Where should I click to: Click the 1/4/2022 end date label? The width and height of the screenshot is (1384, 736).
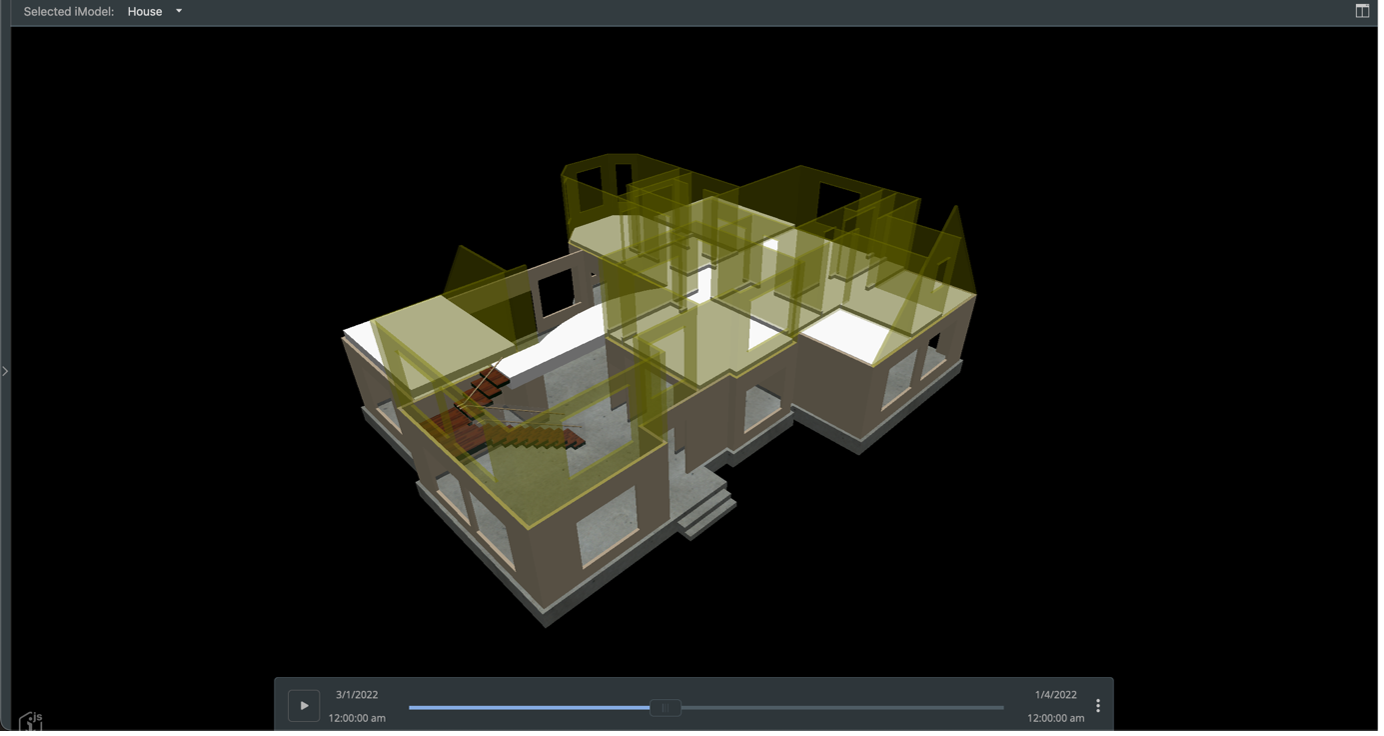pyautogui.click(x=1055, y=694)
